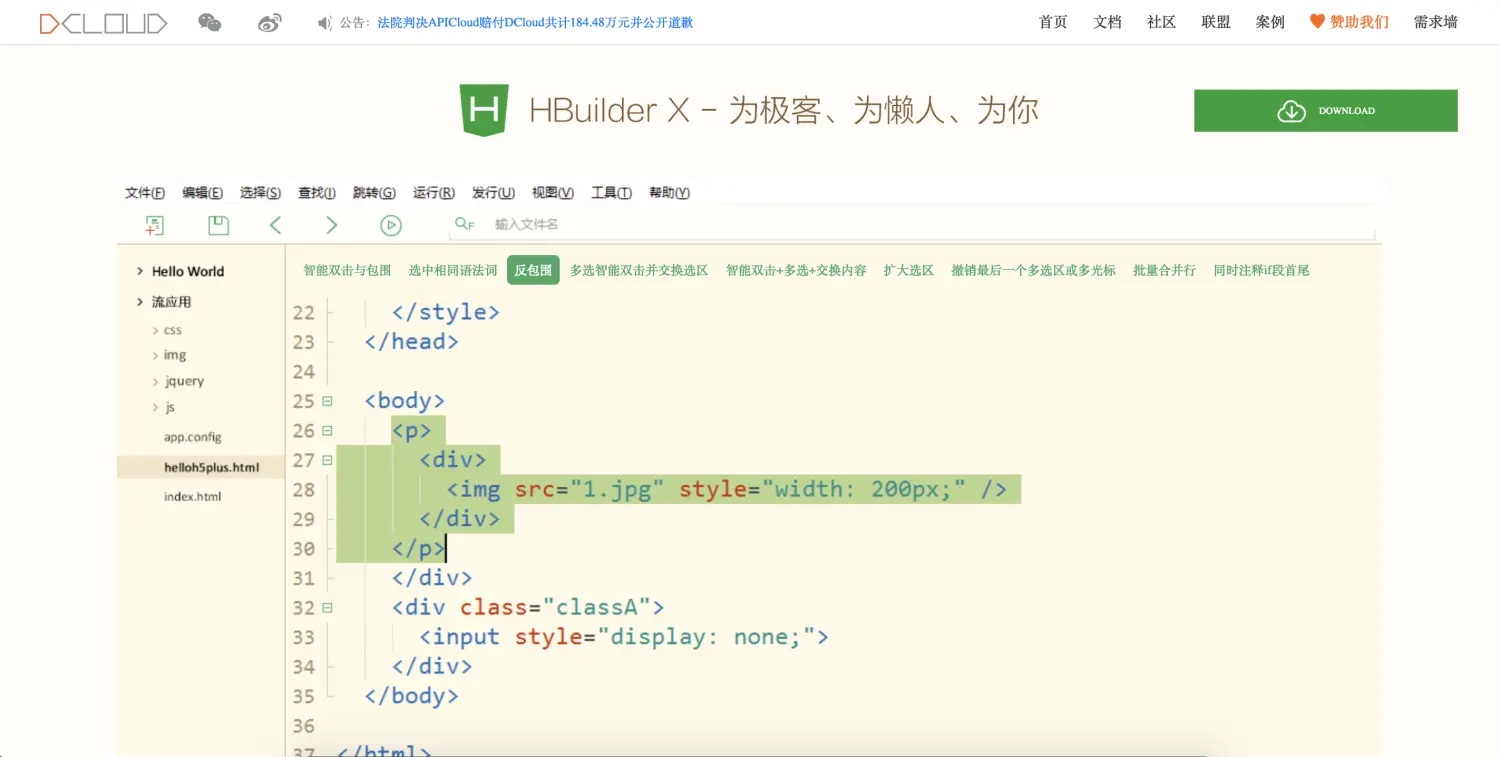Open the 跳转(G) menu
Viewport: 1500px width, 757px height.
coord(374,193)
